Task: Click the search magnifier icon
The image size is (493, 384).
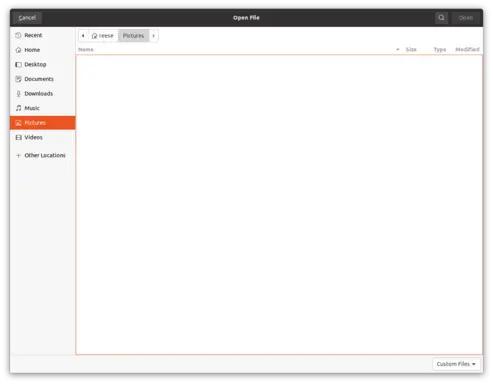Action: (441, 18)
